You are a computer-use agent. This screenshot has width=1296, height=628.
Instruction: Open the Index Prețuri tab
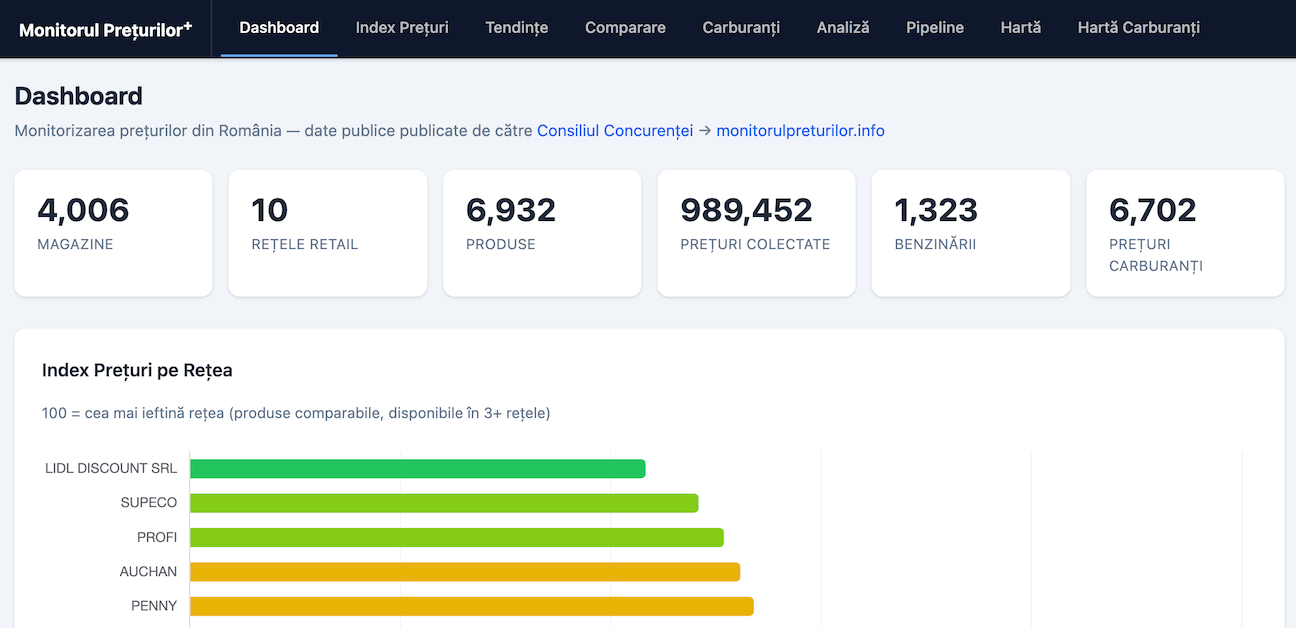pyautogui.click(x=402, y=28)
